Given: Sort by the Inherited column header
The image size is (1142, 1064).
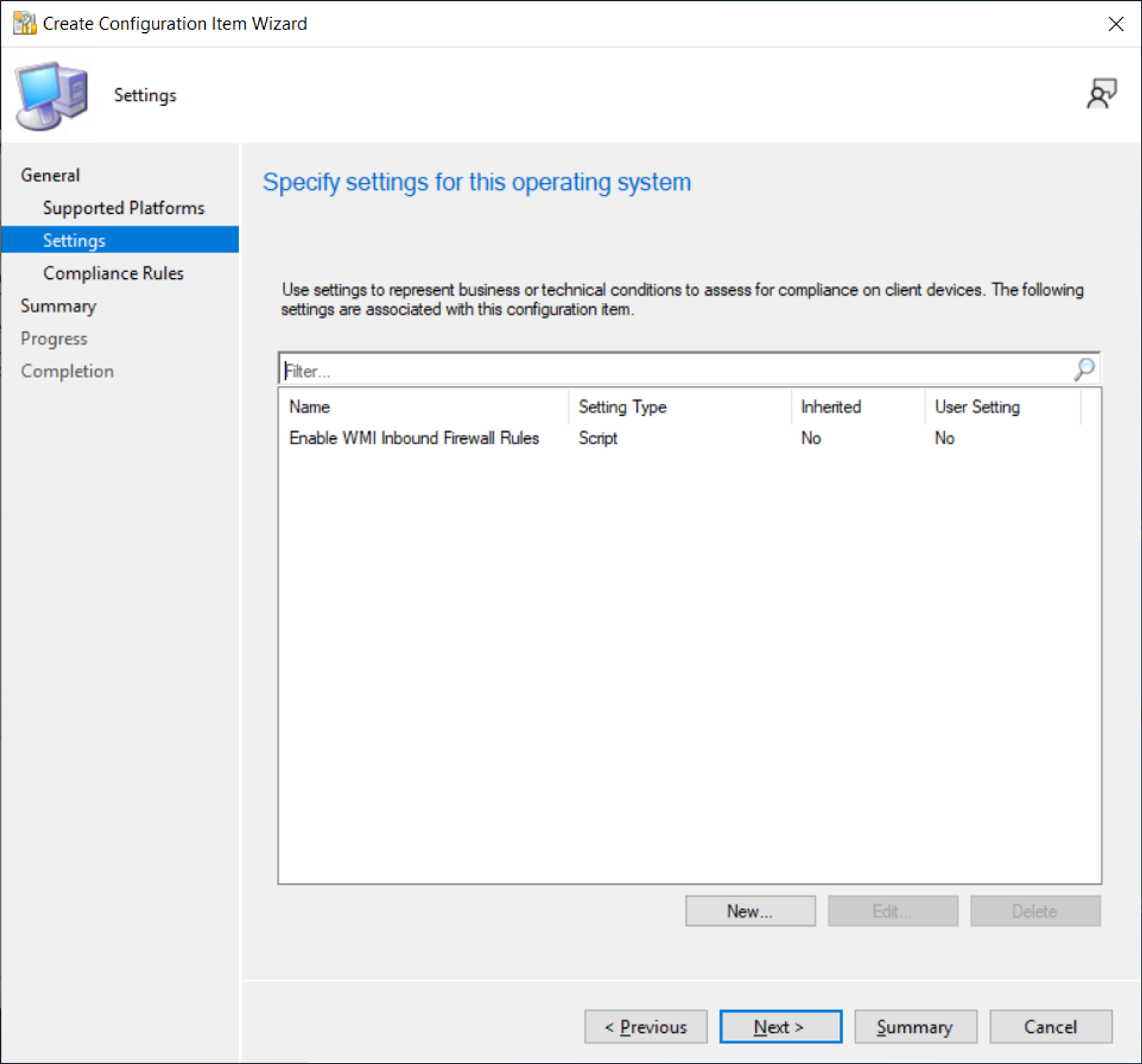Looking at the screenshot, I should coord(858,407).
